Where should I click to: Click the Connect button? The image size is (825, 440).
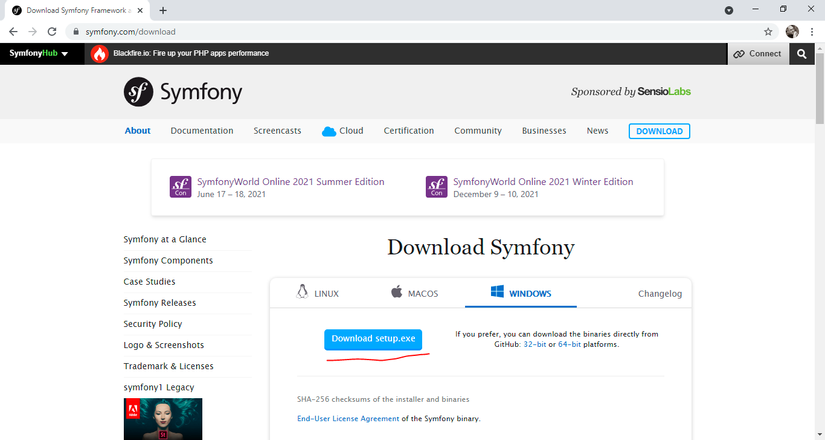tap(758, 54)
